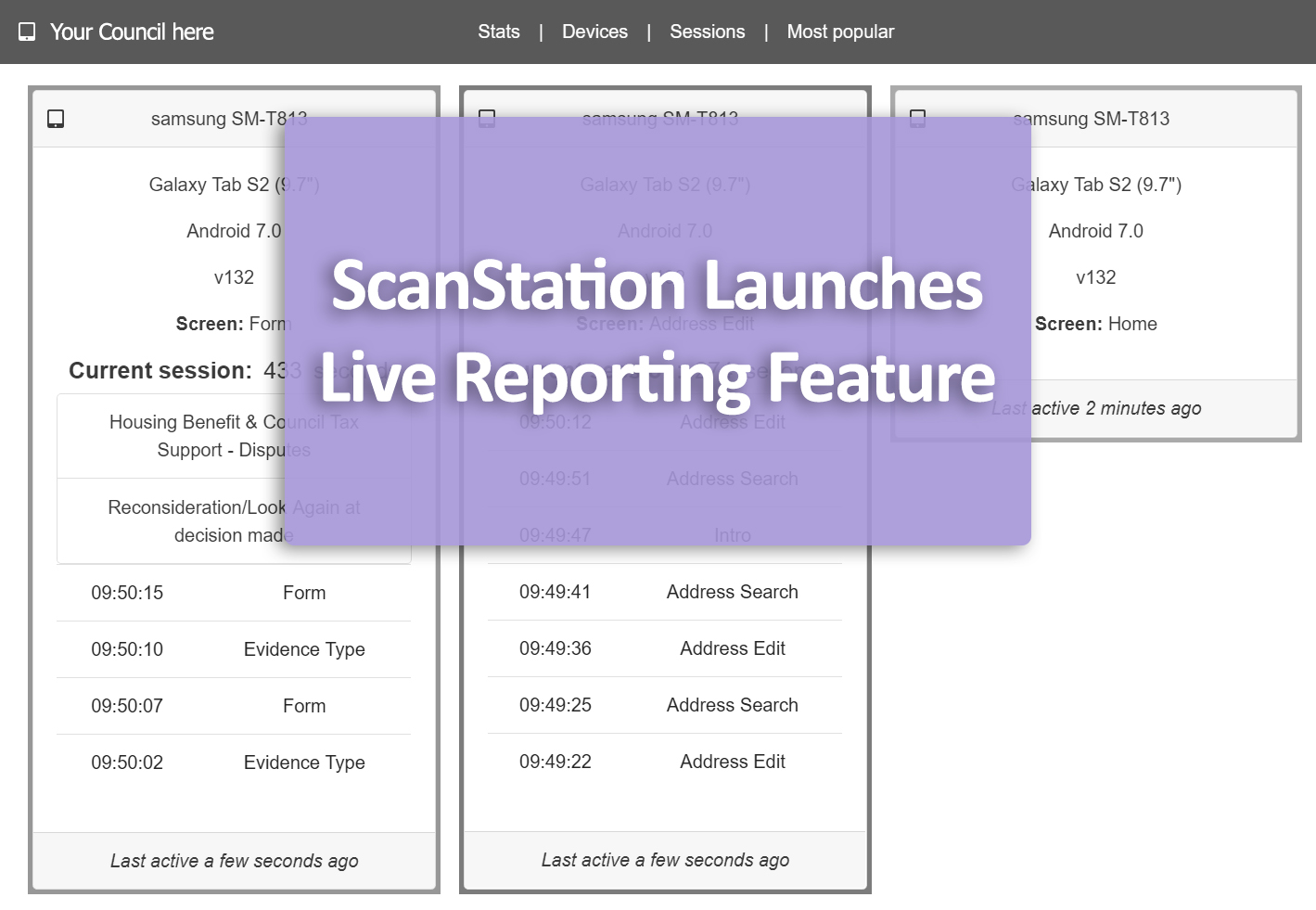
Task: Click Last active a few seconds ago under Address Edit rows
Action: (666, 860)
